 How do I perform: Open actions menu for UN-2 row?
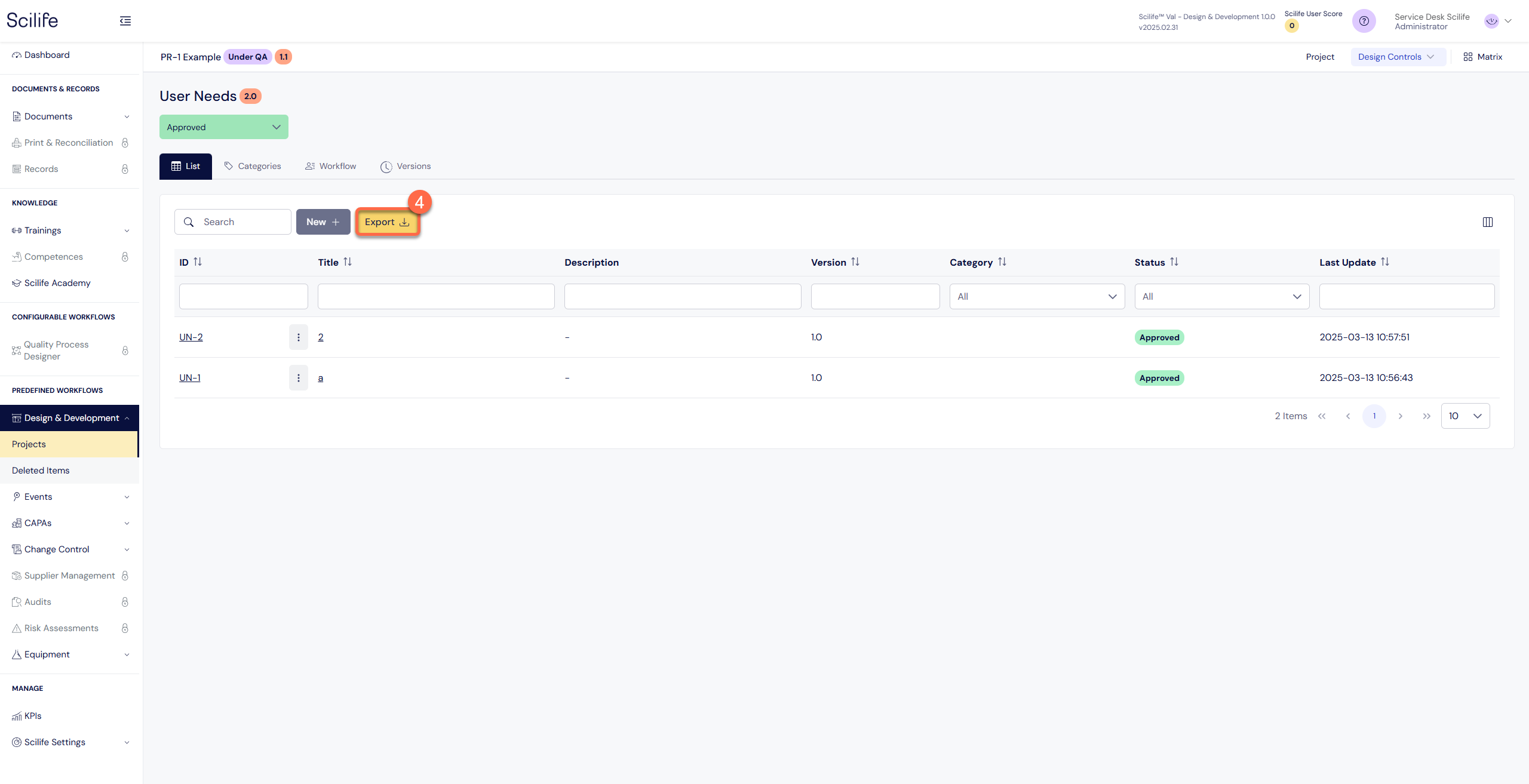point(299,337)
